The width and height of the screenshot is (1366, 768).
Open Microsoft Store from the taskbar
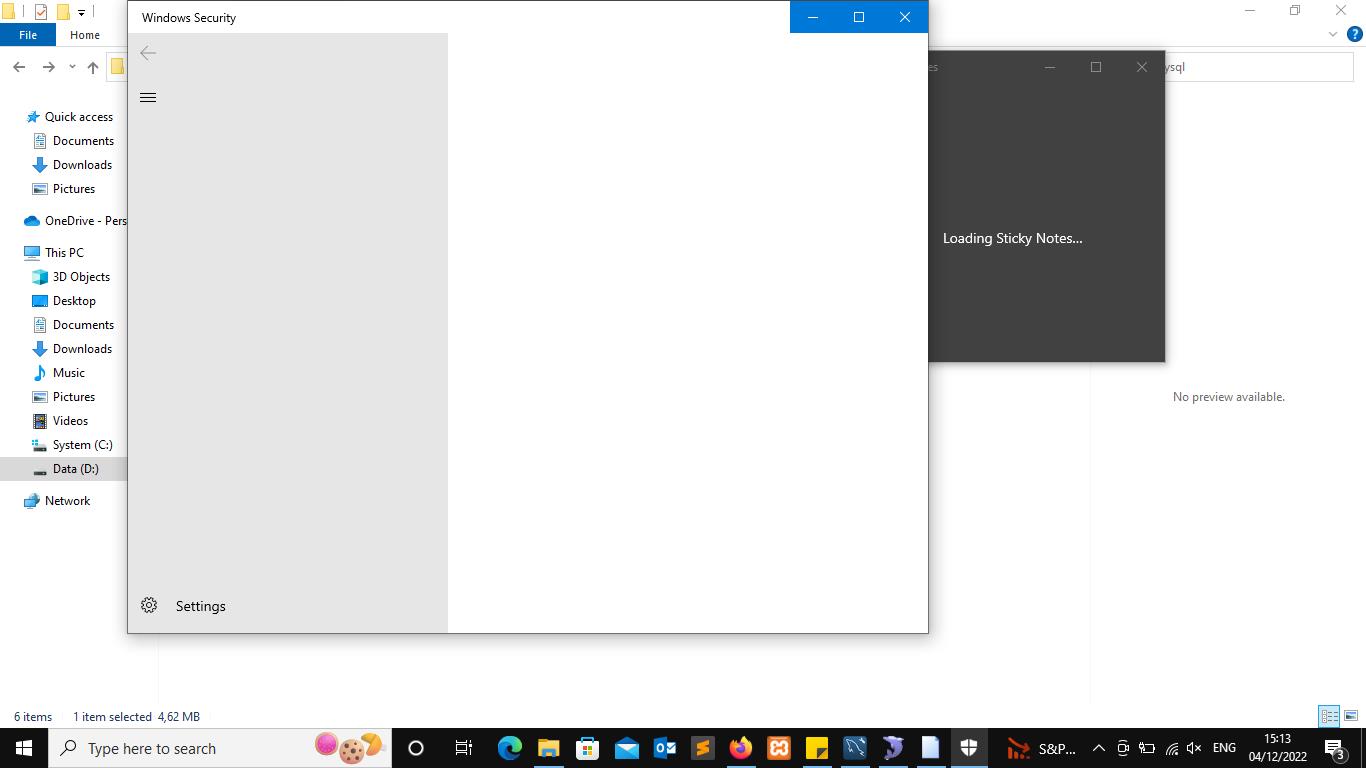pos(587,748)
